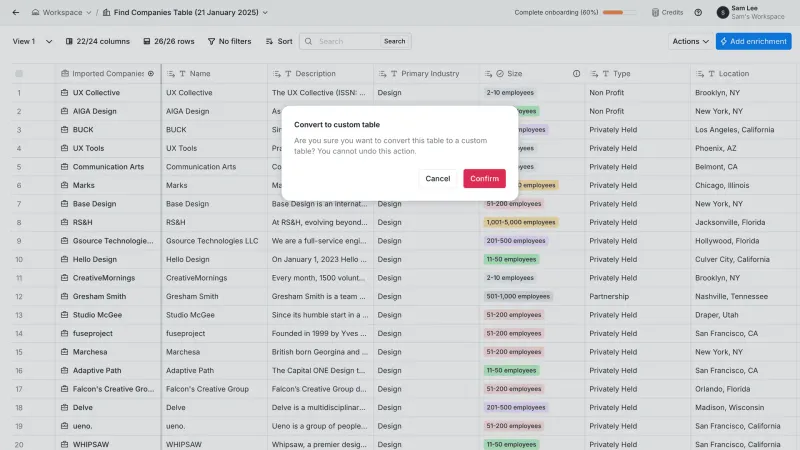
Task: Select the 'Every month, 1500 volunt...' description cell
Action: point(318,278)
